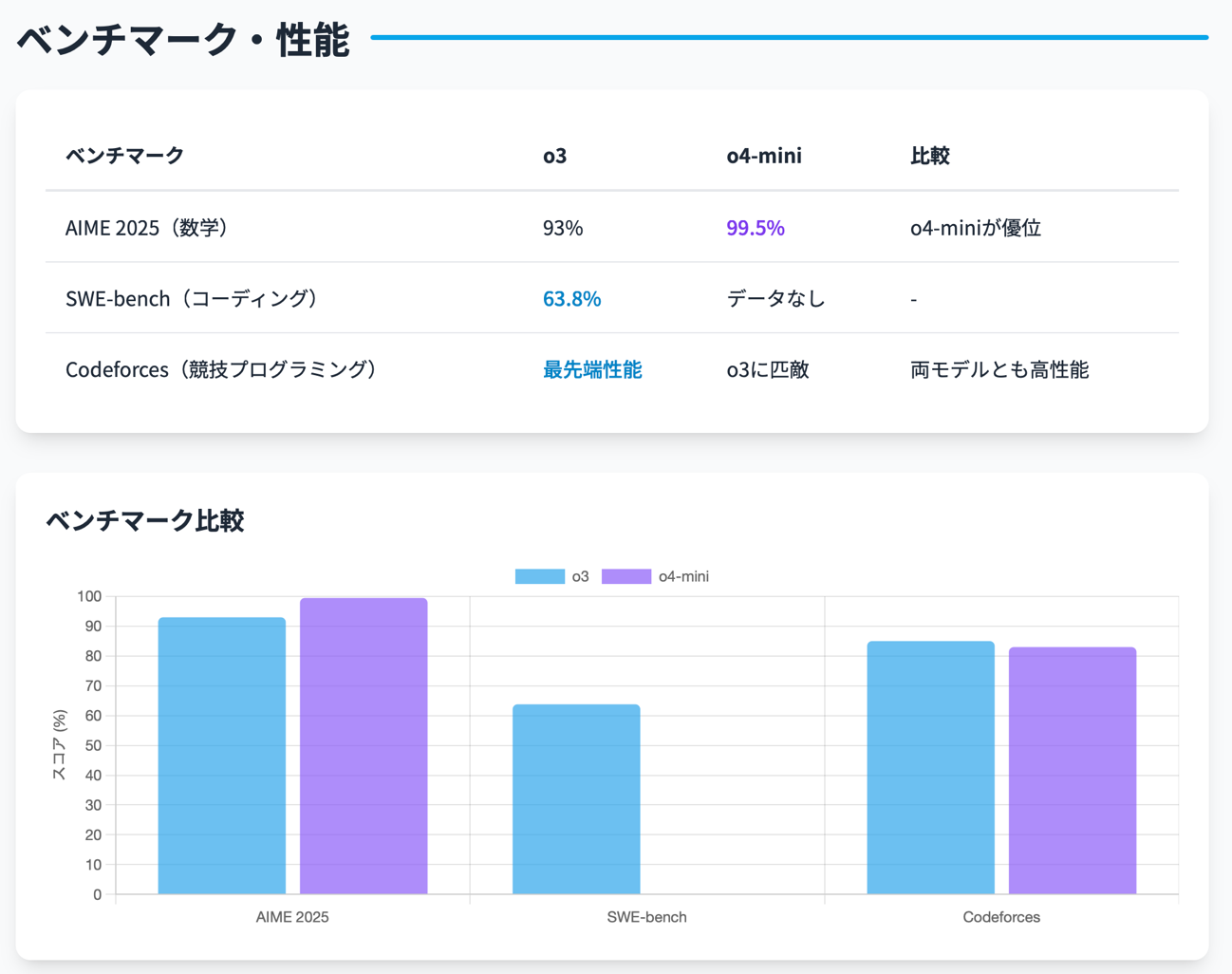Click the blue o3 legend color box

pos(539,576)
